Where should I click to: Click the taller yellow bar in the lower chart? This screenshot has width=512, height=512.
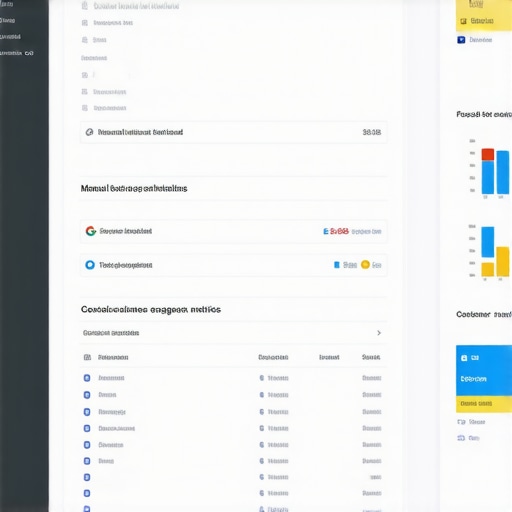503,262
